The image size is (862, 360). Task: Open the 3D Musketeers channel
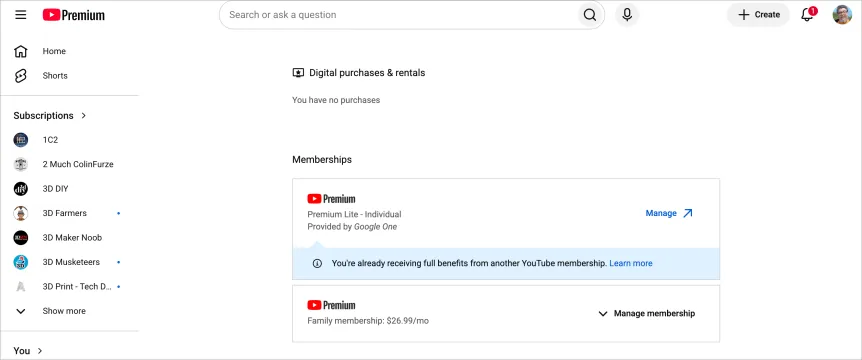[x=70, y=262]
